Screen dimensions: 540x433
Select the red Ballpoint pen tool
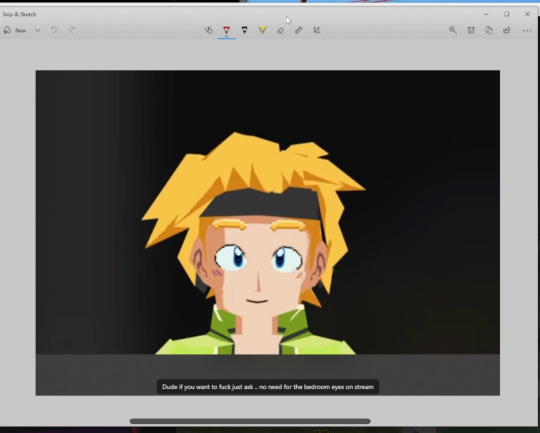pyautogui.click(x=226, y=30)
